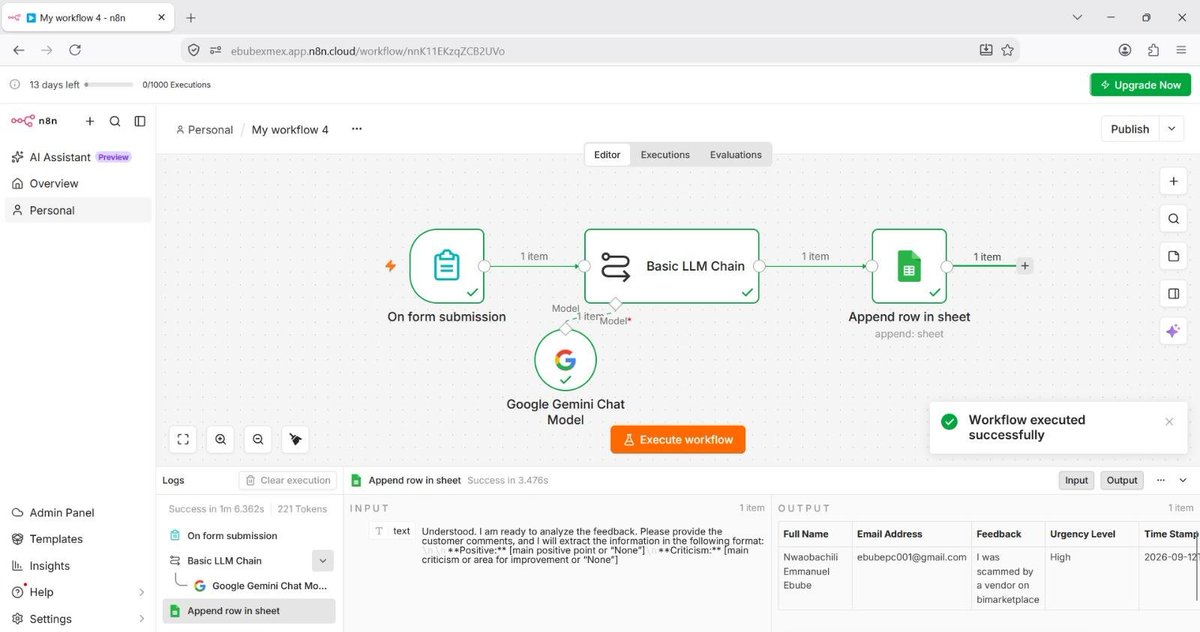Open sidebar search magnifier icon

point(115,121)
